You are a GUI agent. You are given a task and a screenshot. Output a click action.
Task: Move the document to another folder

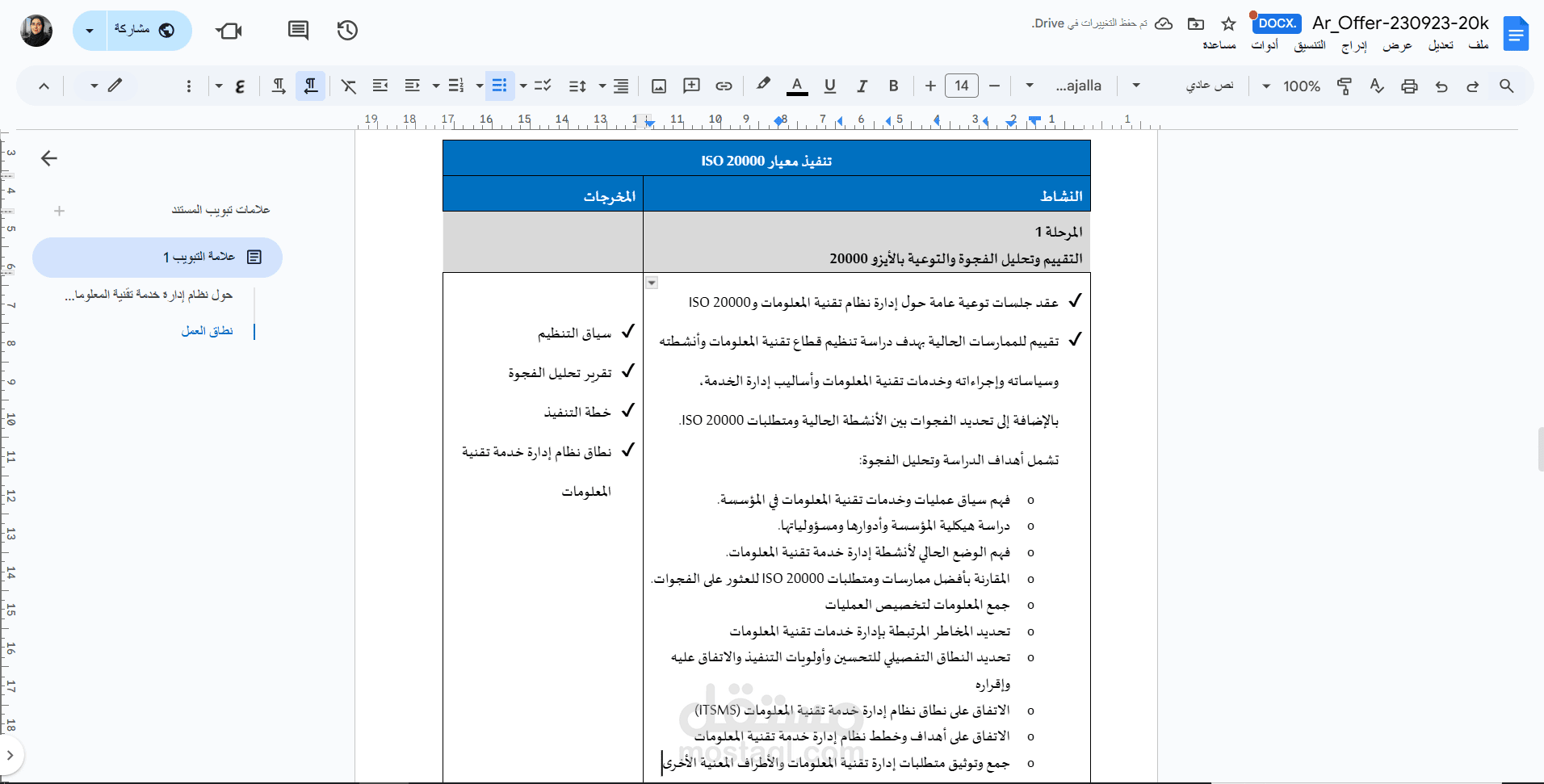pyautogui.click(x=1196, y=23)
